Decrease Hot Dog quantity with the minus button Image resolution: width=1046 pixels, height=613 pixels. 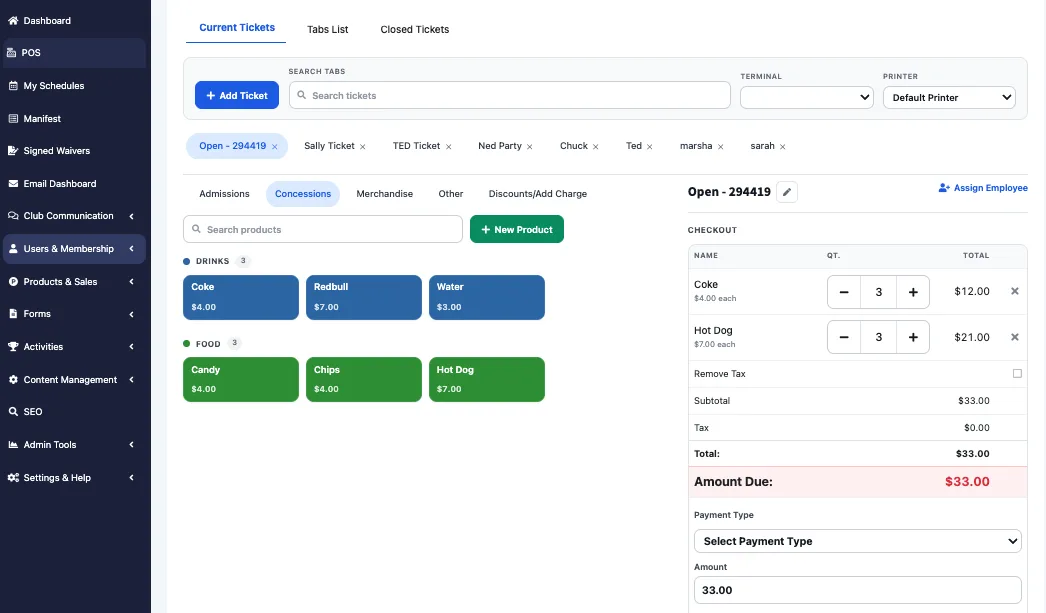(844, 338)
